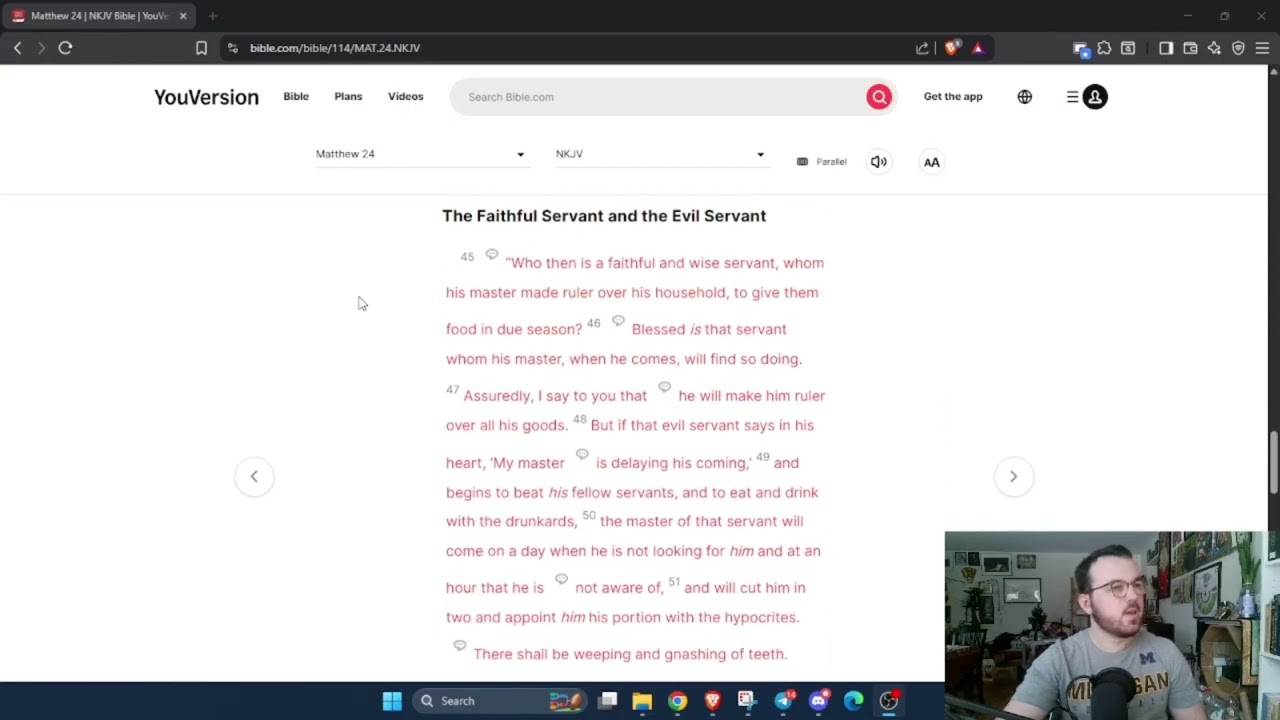Screen dimensions: 1280x720
Task: Click verse text 'Who then is a faithful'
Action: click(x=581, y=263)
